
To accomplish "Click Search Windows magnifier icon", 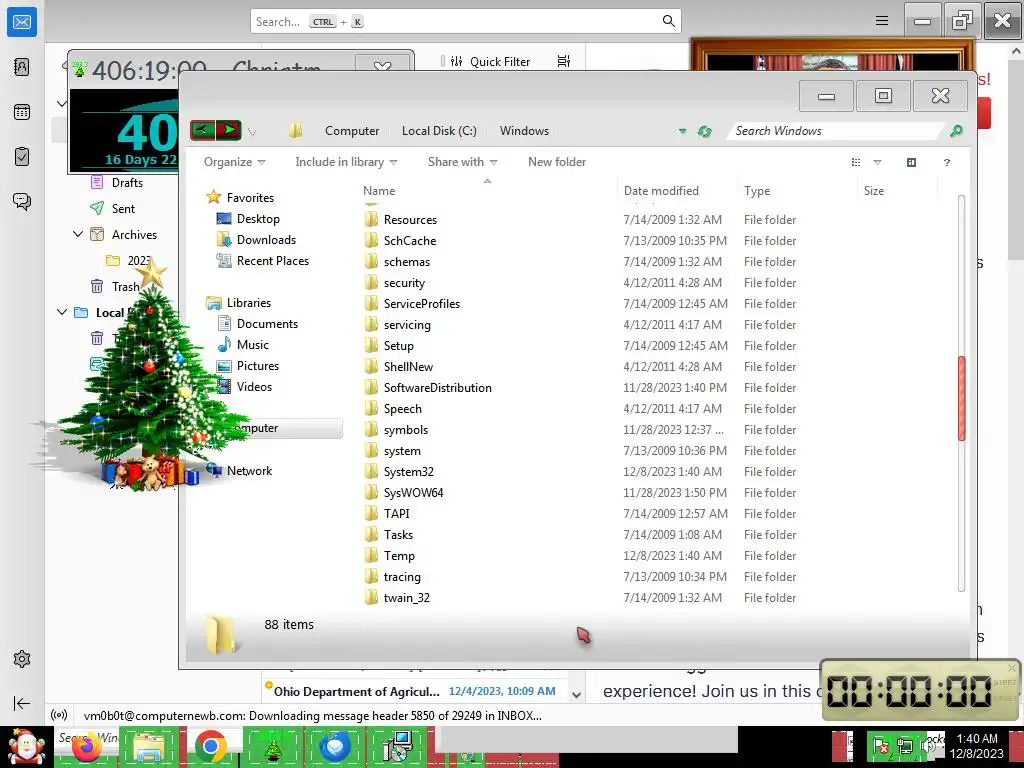I will pos(956,131).
